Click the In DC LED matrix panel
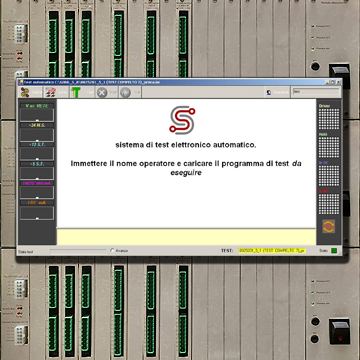Viewport: 360px width, 360px height. click(x=329, y=176)
